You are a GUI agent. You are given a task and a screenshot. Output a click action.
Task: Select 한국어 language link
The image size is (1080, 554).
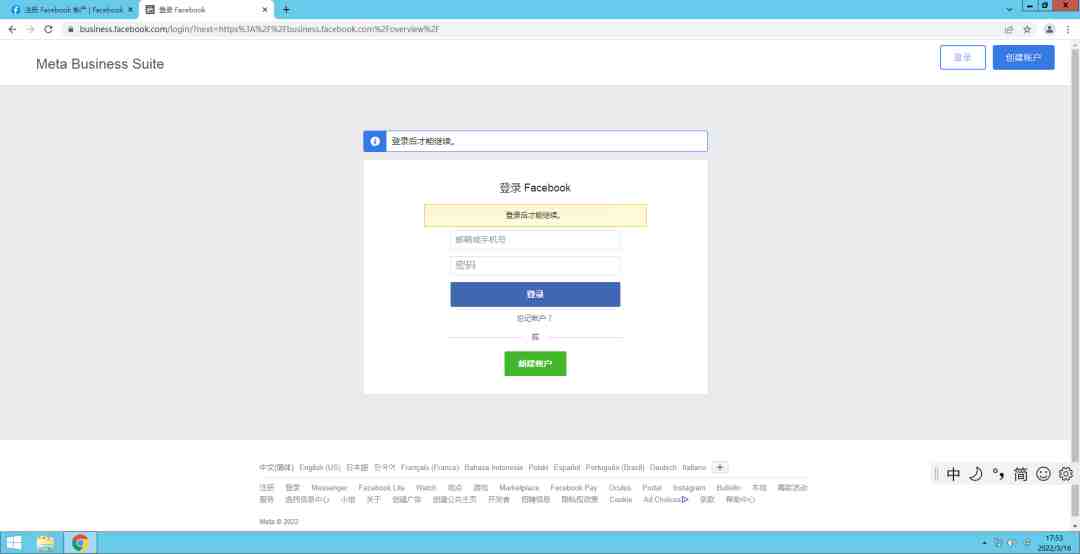(384, 467)
